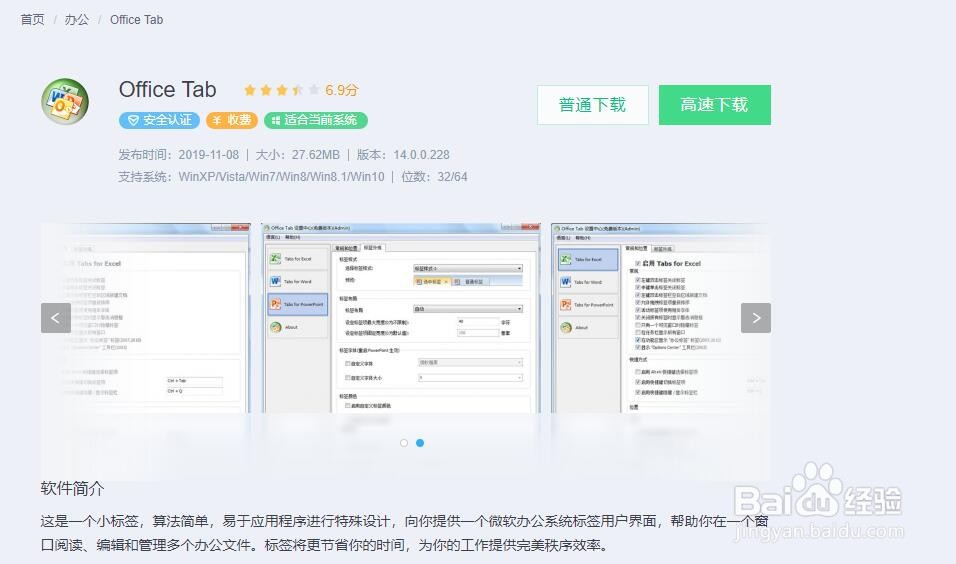Image resolution: width=956 pixels, height=564 pixels.
Task: Click the 安全认证 badge
Action: pyautogui.click(x=159, y=120)
